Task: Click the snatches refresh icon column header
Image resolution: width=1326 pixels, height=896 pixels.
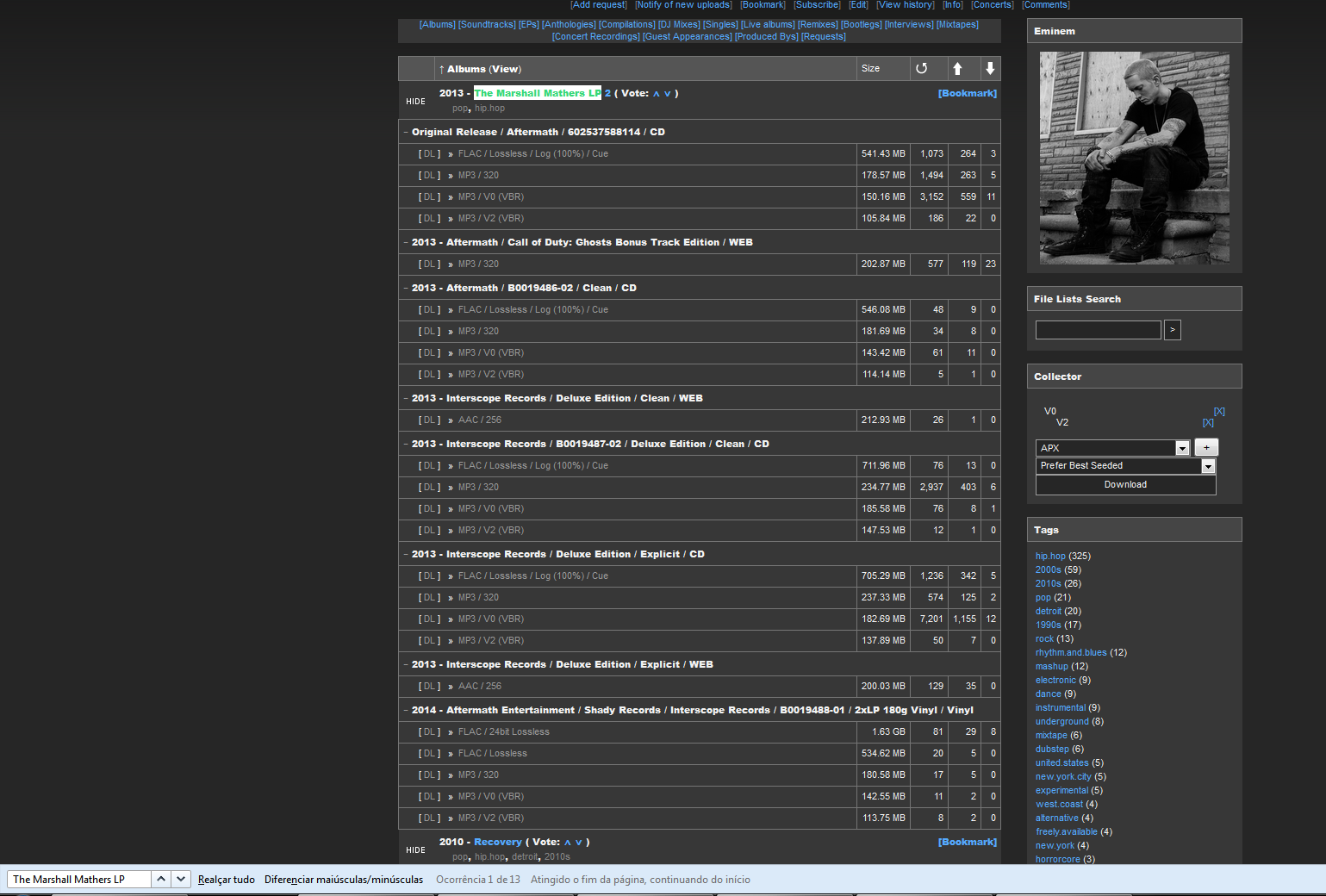Action: 921,68
